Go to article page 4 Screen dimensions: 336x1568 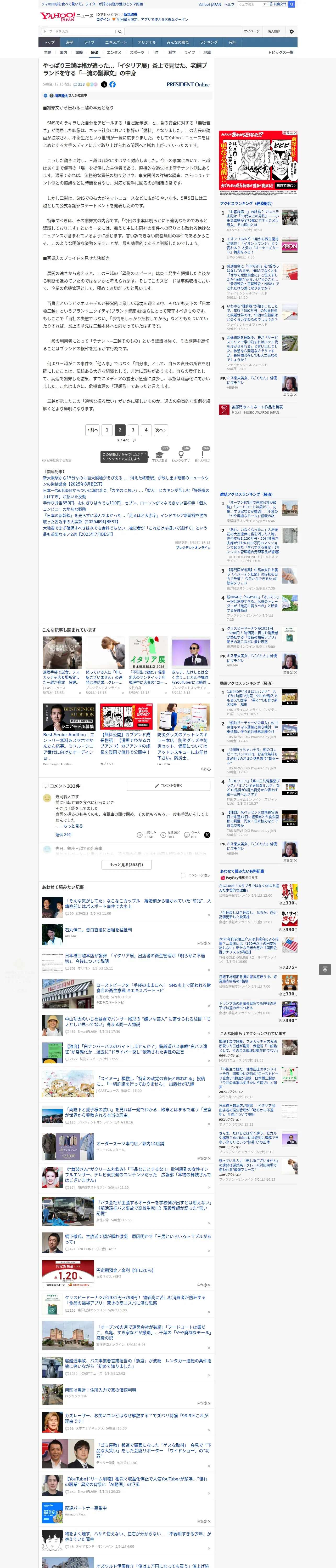coord(146,430)
